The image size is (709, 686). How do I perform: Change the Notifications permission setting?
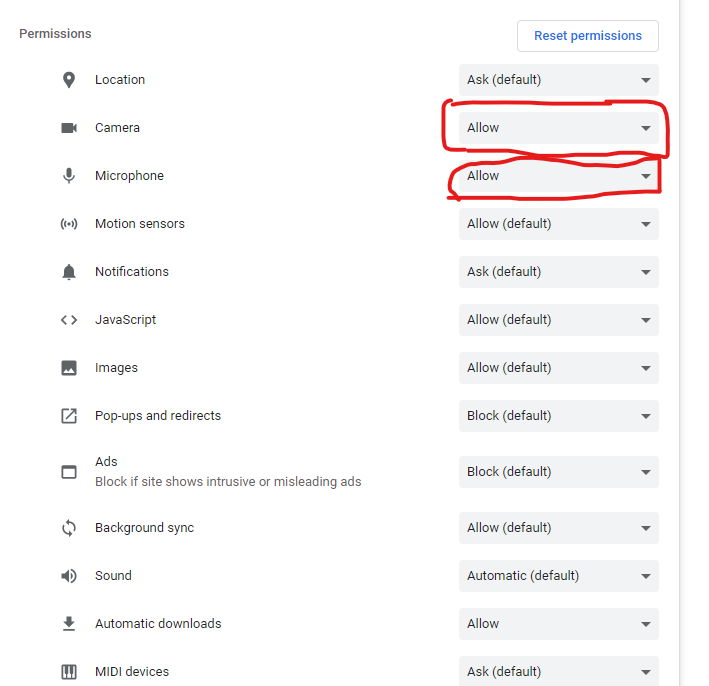[558, 272]
